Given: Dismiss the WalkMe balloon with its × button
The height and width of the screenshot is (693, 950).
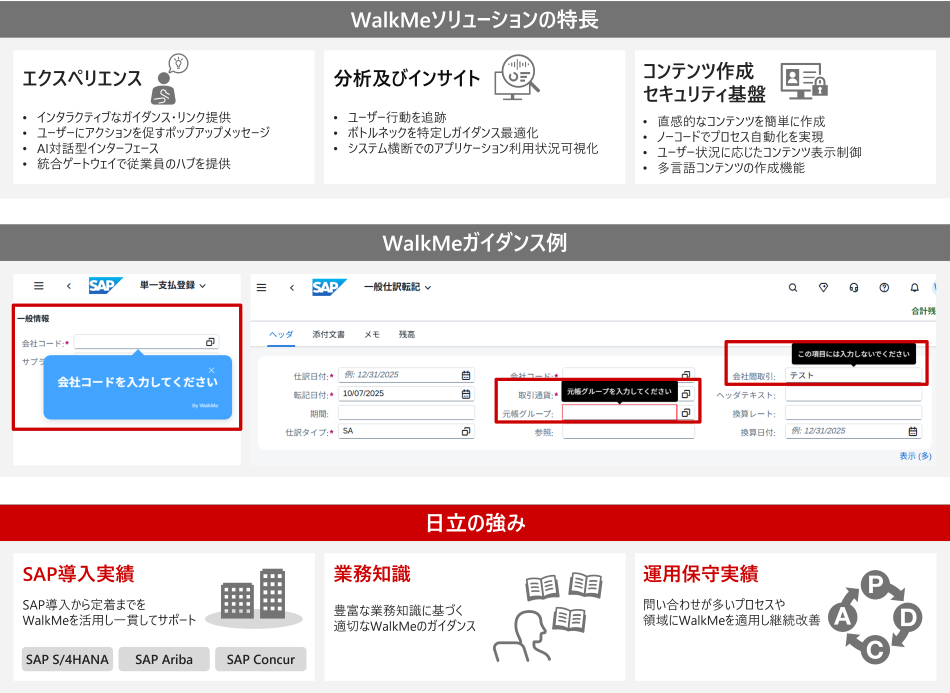Looking at the screenshot, I should [212, 370].
